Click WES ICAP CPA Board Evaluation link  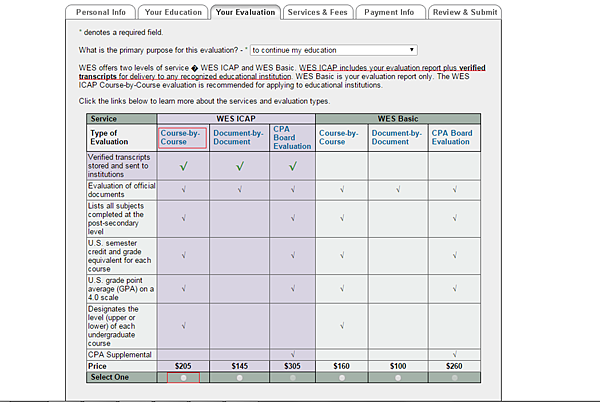point(292,138)
